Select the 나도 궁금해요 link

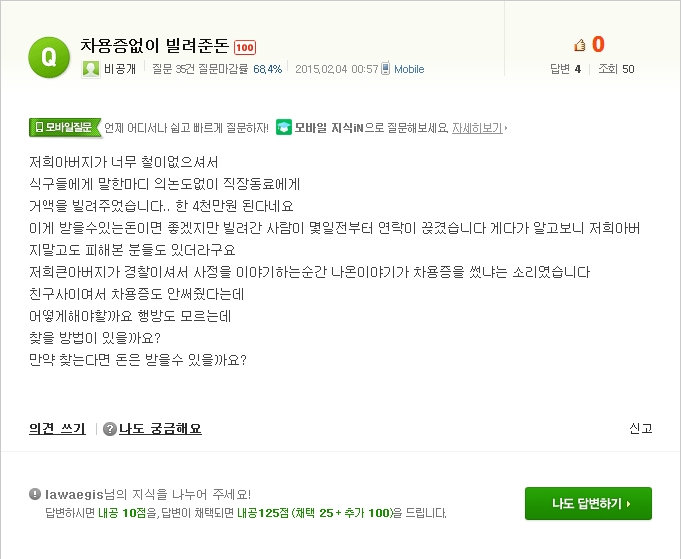click(x=160, y=429)
